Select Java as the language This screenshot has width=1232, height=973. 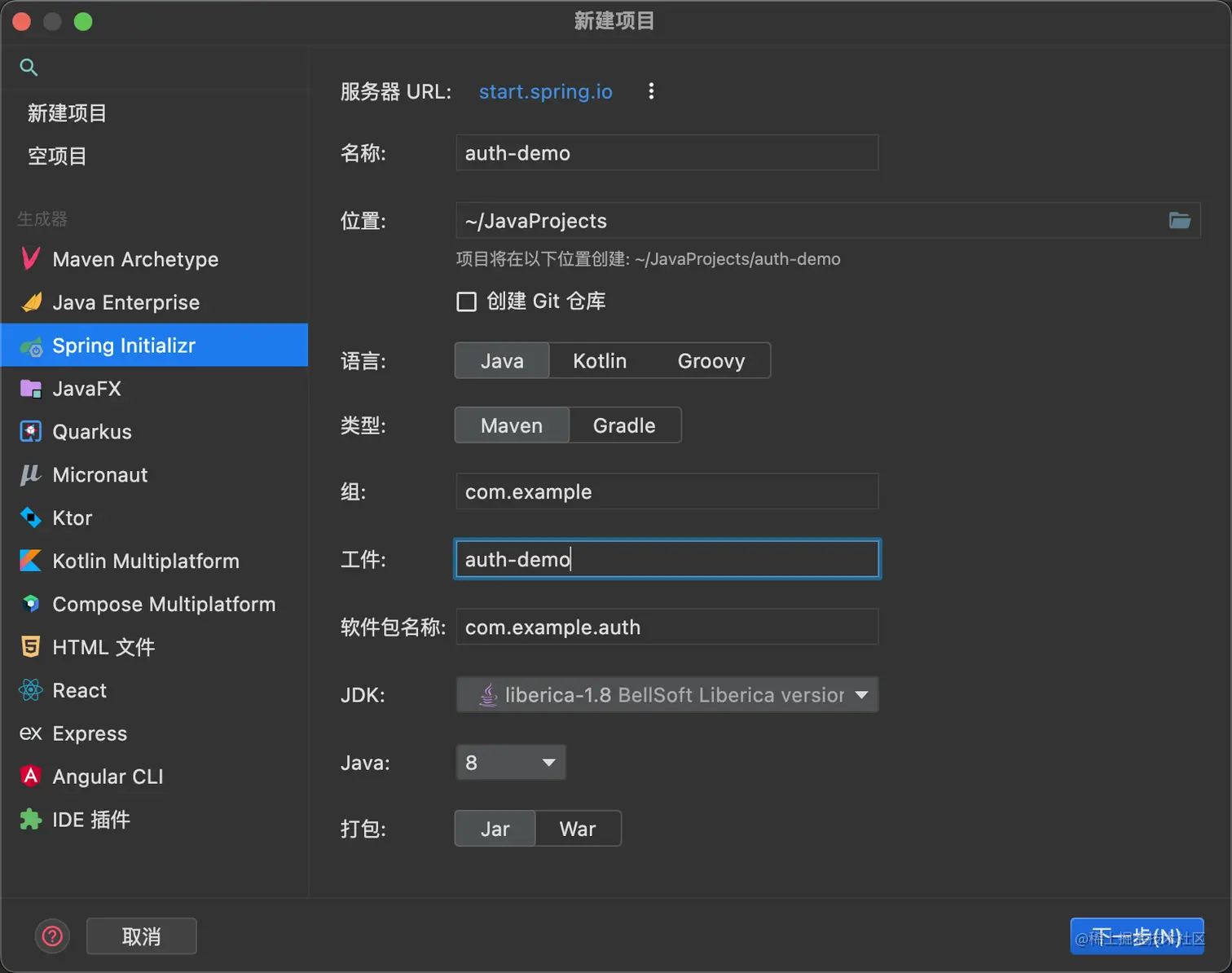[502, 361]
